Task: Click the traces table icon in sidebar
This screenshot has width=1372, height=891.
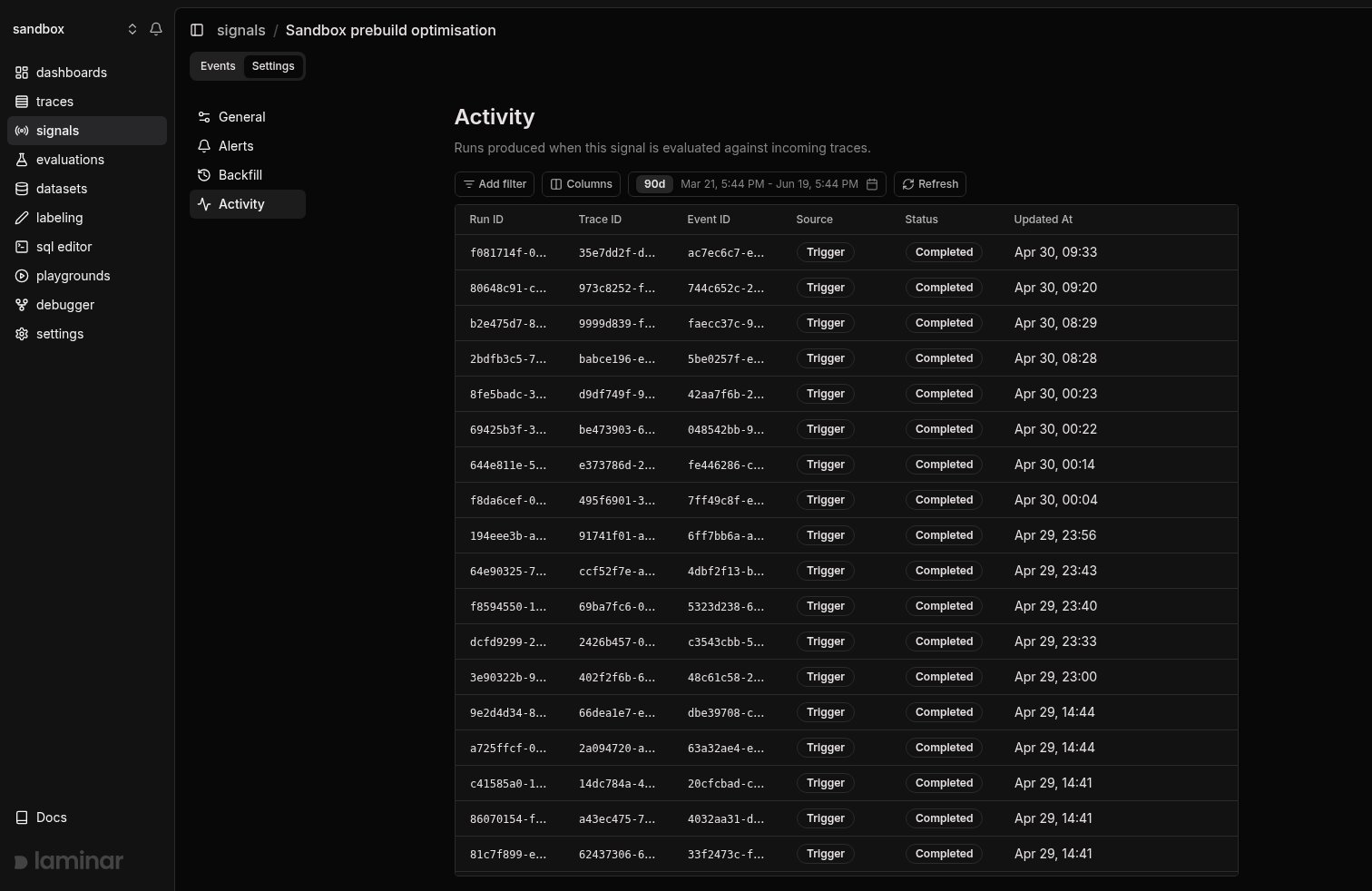Action: (22, 102)
